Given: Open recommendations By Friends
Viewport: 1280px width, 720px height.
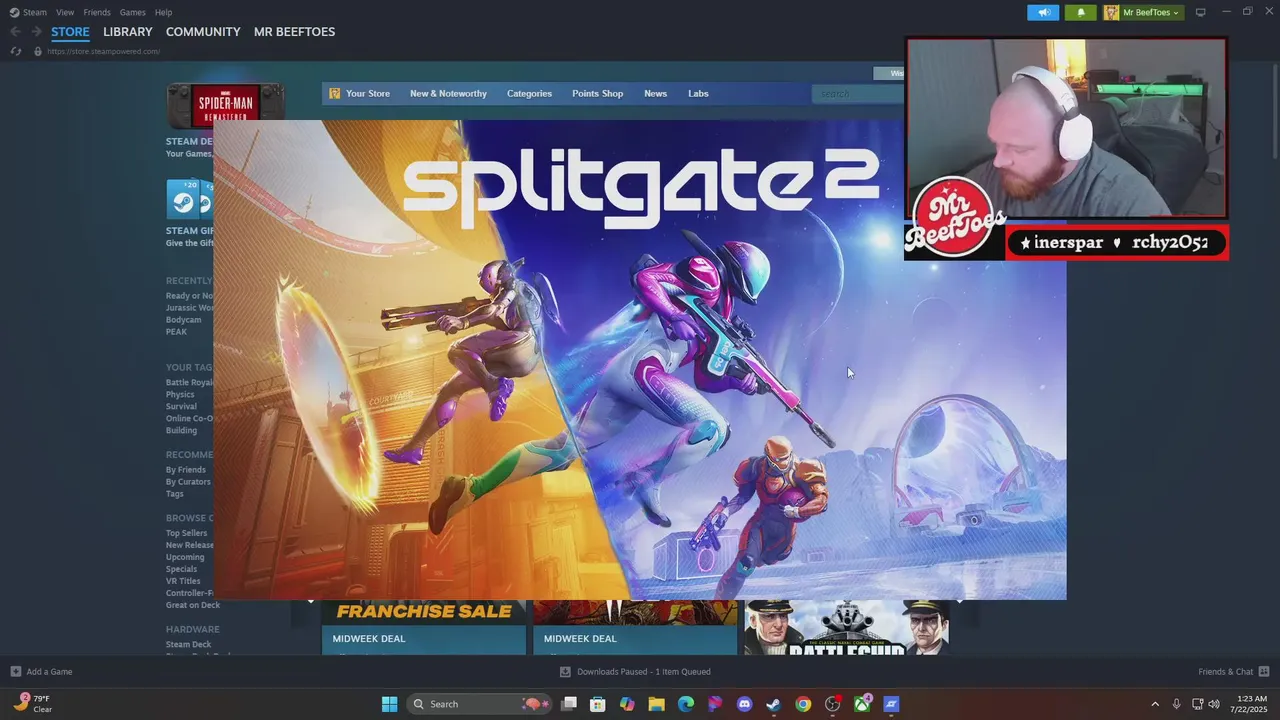Looking at the screenshot, I should click(x=186, y=470).
